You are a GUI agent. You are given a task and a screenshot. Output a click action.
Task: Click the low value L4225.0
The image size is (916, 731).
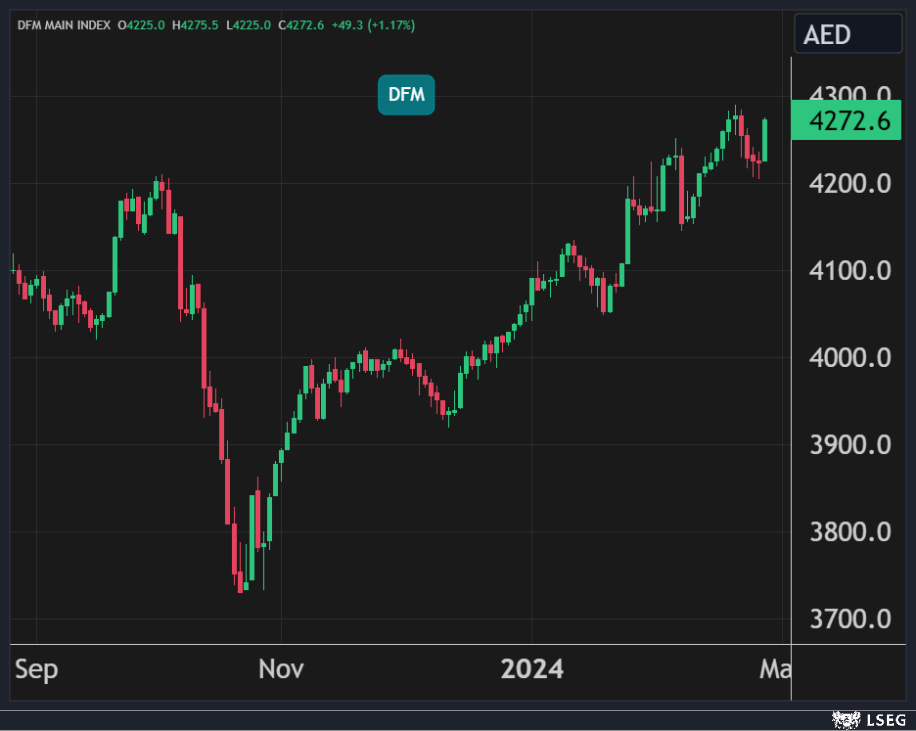click(x=246, y=24)
